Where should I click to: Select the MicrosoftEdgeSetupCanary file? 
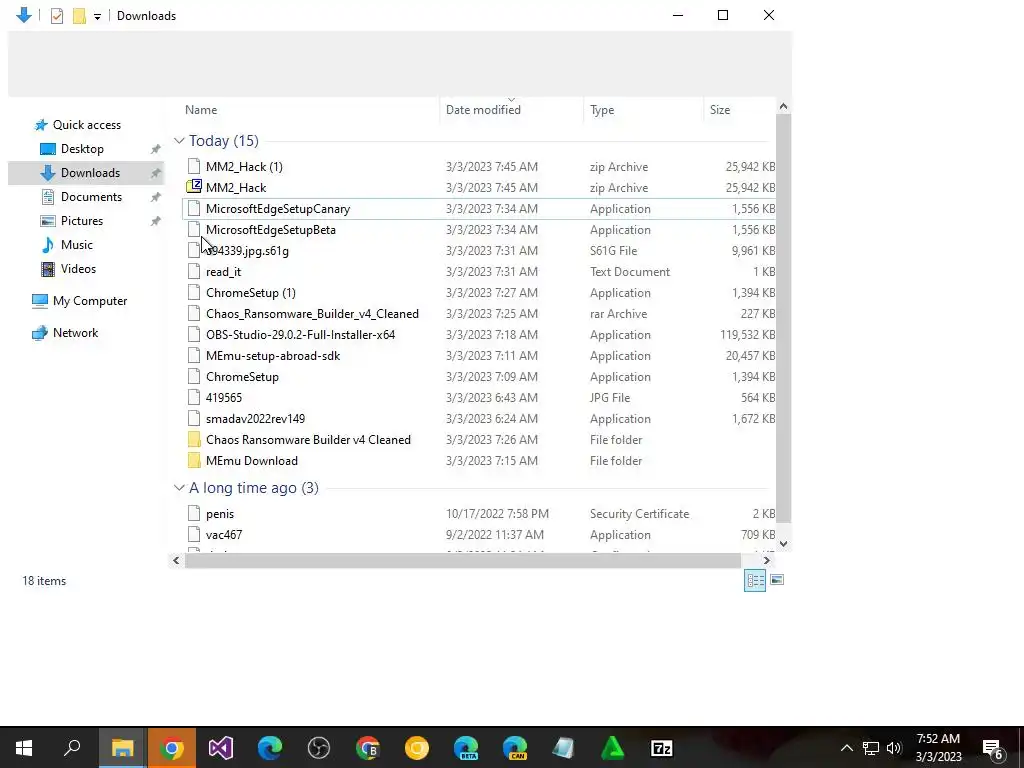(479, 209)
